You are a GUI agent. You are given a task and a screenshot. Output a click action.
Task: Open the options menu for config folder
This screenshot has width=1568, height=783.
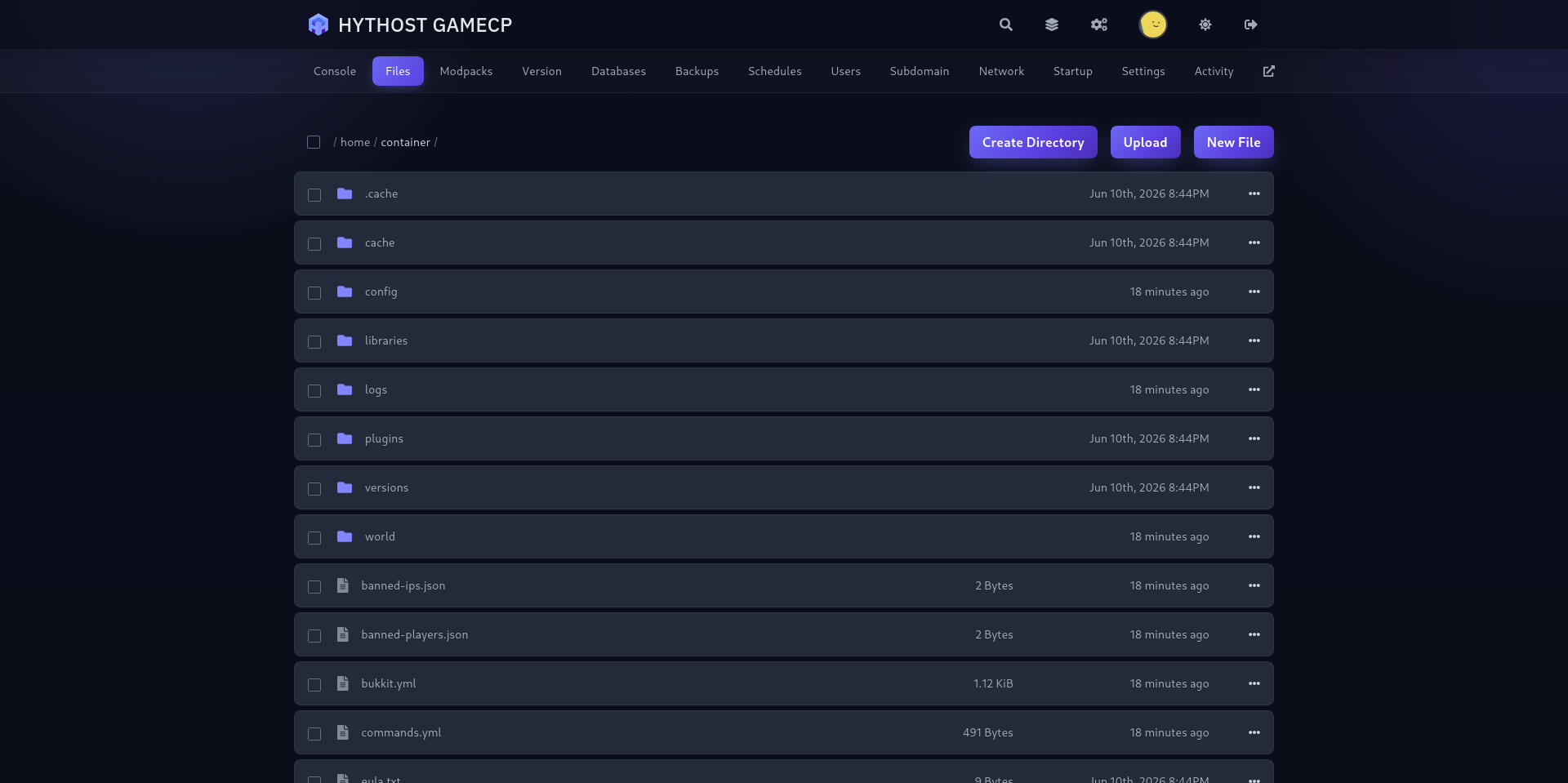coord(1254,291)
